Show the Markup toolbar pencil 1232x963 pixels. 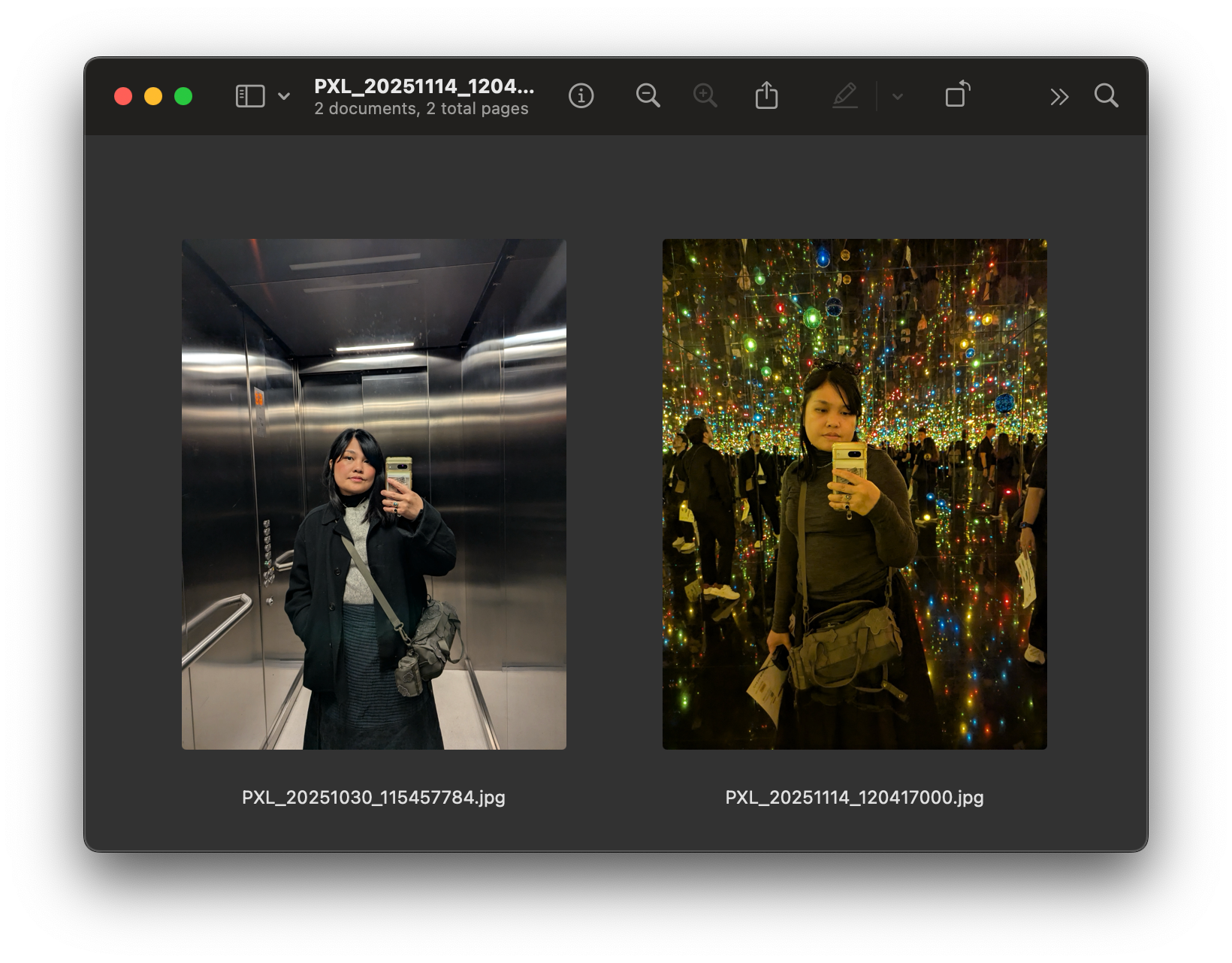click(x=845, y=96)
